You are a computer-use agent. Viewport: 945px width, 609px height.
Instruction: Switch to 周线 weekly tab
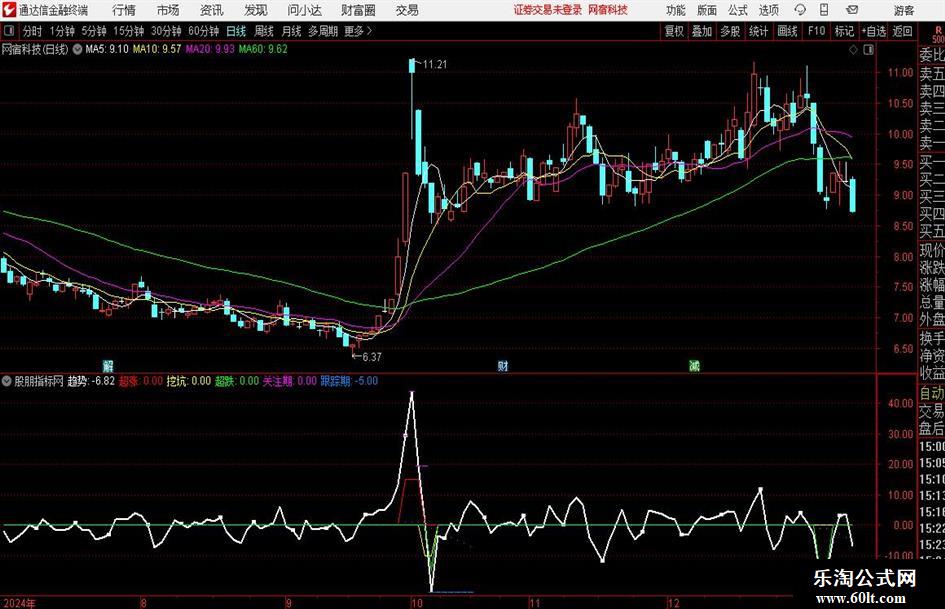click(264, 31)
